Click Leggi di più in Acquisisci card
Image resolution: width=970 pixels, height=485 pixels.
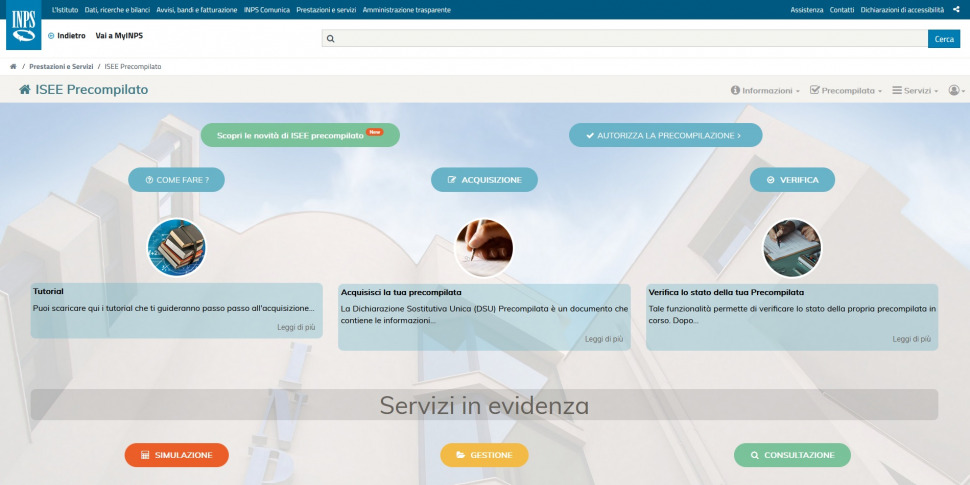tap(604, 339)
